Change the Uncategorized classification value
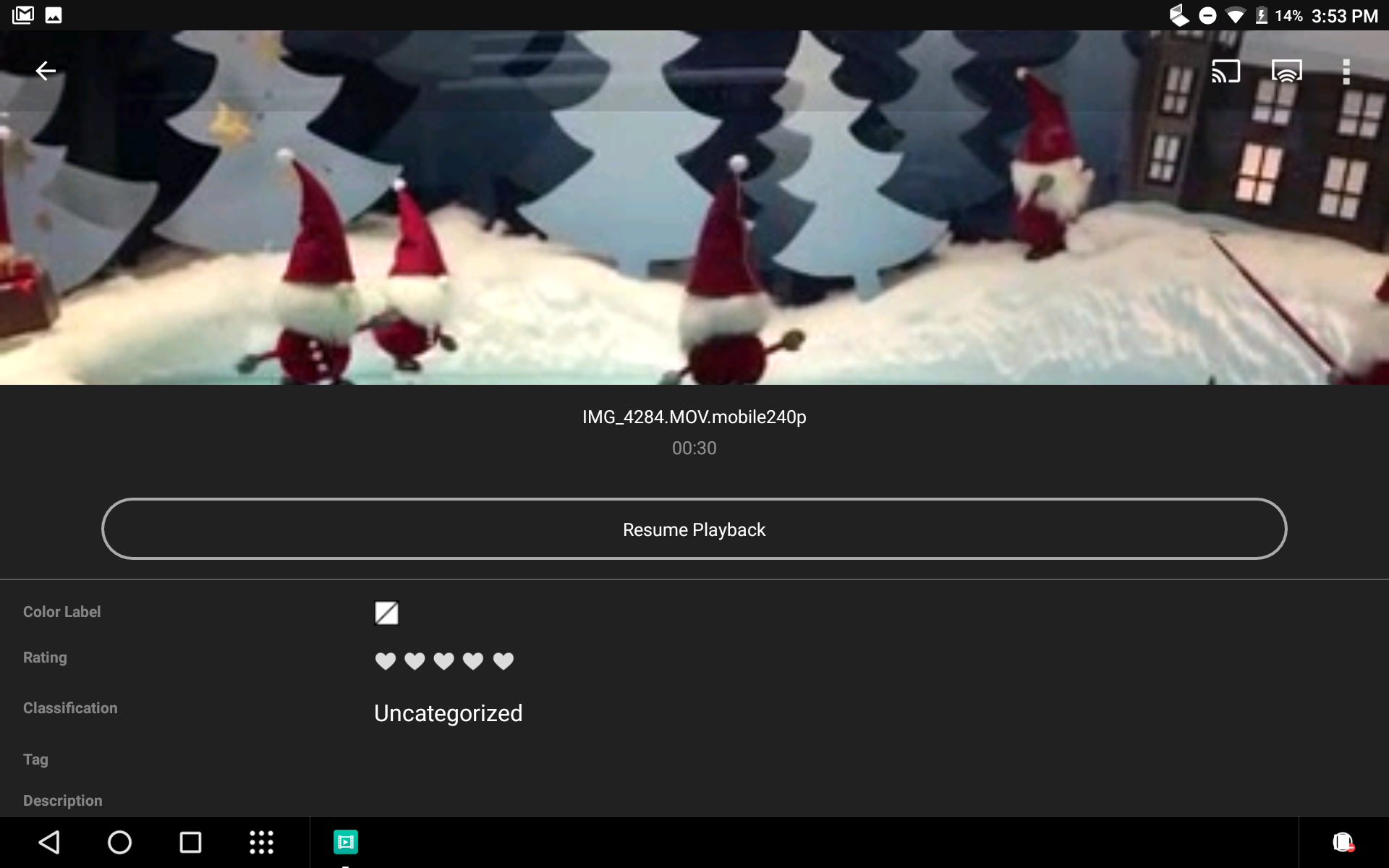The image size is (1389, 868). point(448,713)
